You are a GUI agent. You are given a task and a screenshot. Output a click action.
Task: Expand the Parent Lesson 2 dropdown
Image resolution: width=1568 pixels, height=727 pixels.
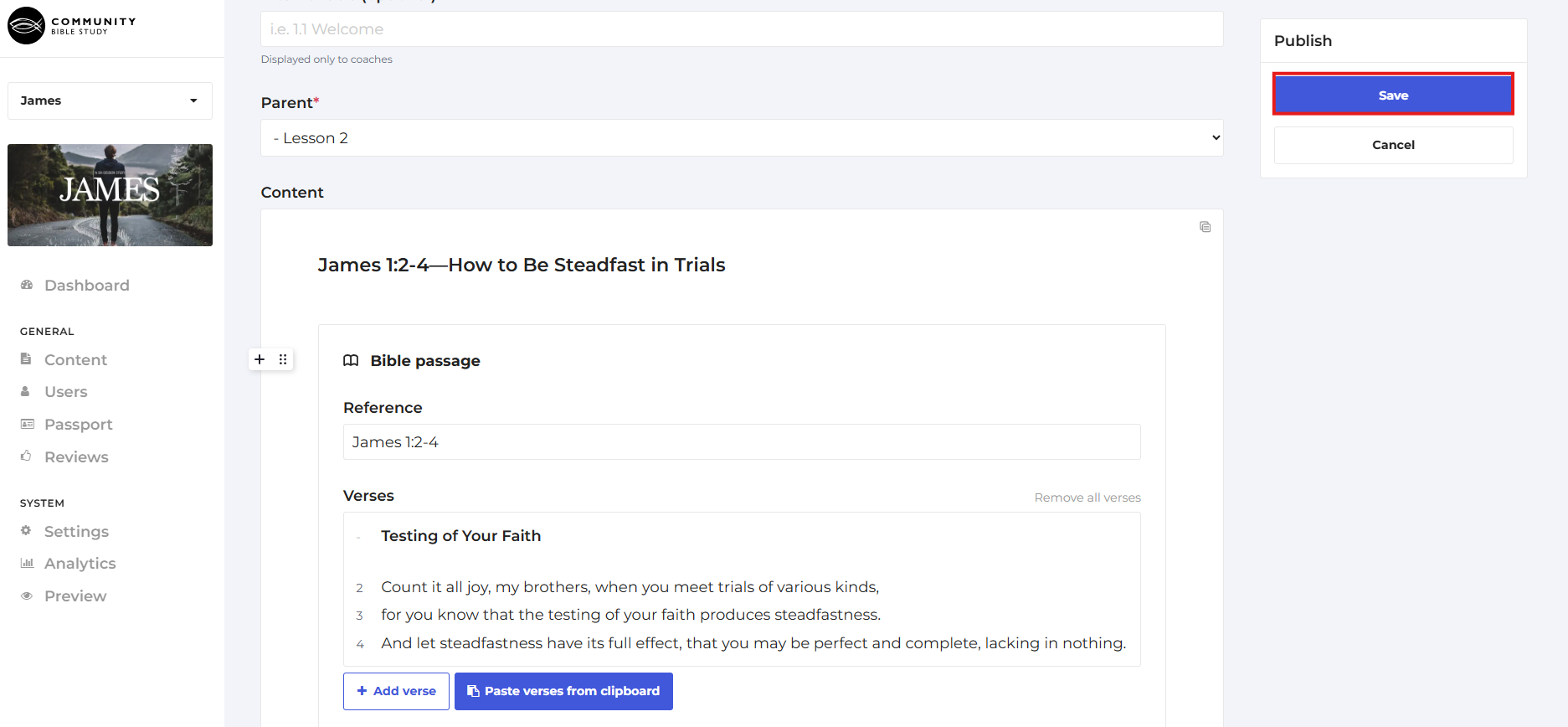pos(741,138)
